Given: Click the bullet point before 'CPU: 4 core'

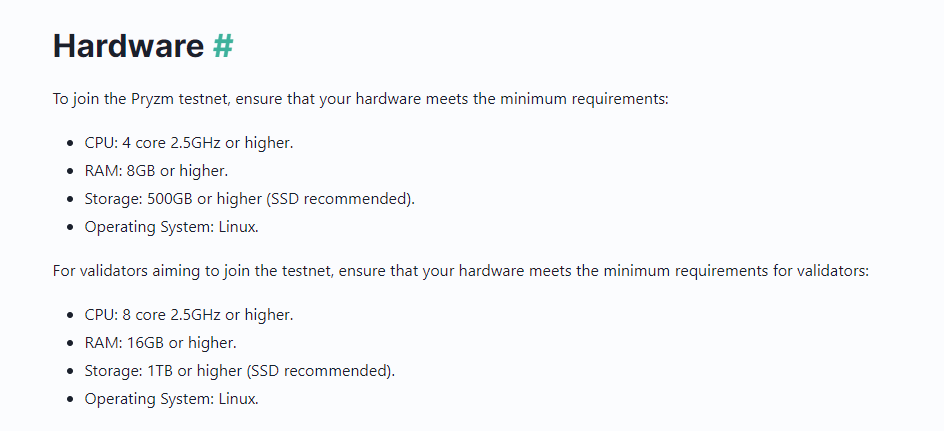Looking at the screenshot, I should (x=71, y=144).
